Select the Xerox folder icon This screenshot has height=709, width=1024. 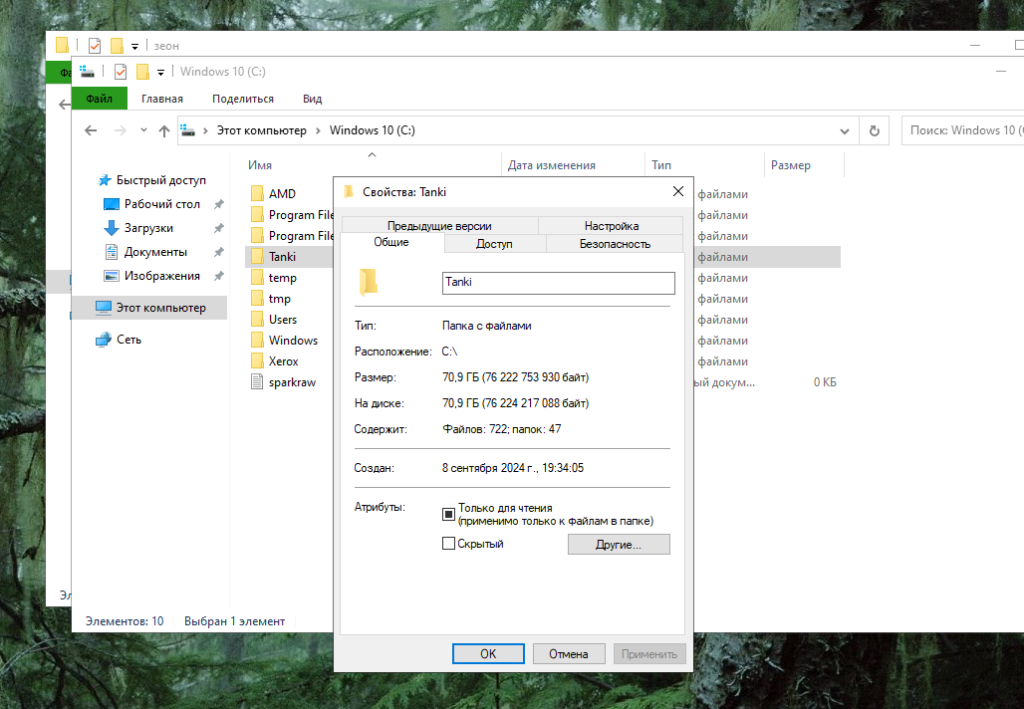(257, 361)
